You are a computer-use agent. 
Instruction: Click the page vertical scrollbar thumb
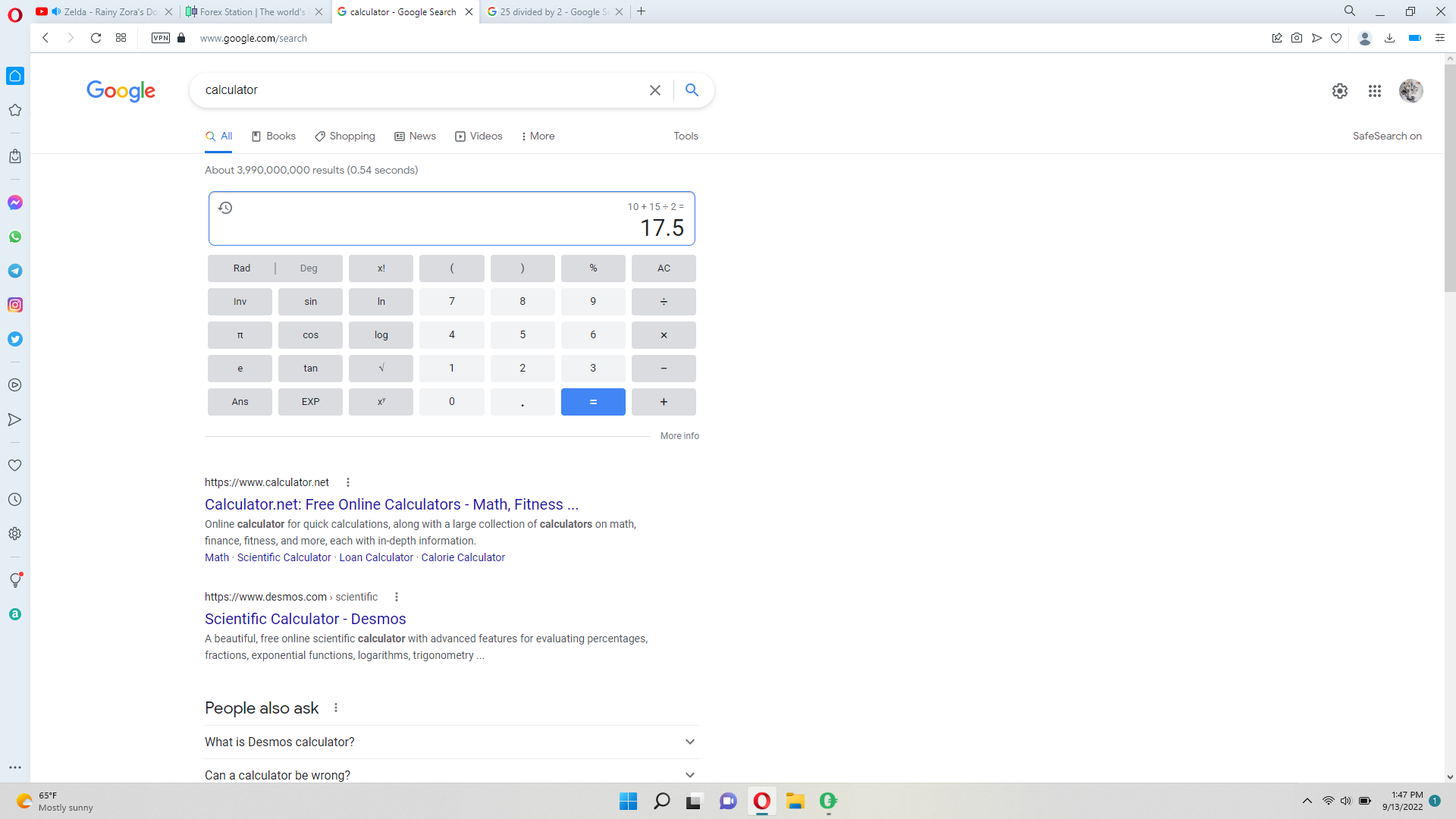coord(1449,178)
